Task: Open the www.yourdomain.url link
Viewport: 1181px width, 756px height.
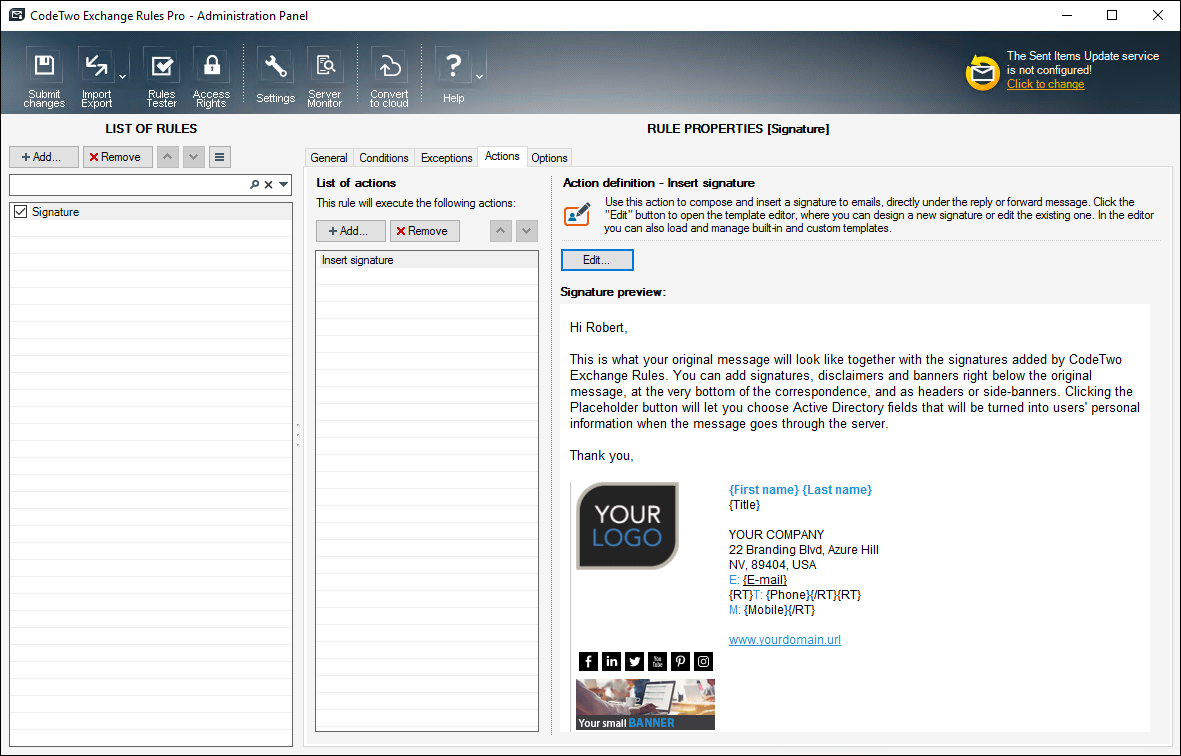Action: pyautogui.click(x=785, y=640)
